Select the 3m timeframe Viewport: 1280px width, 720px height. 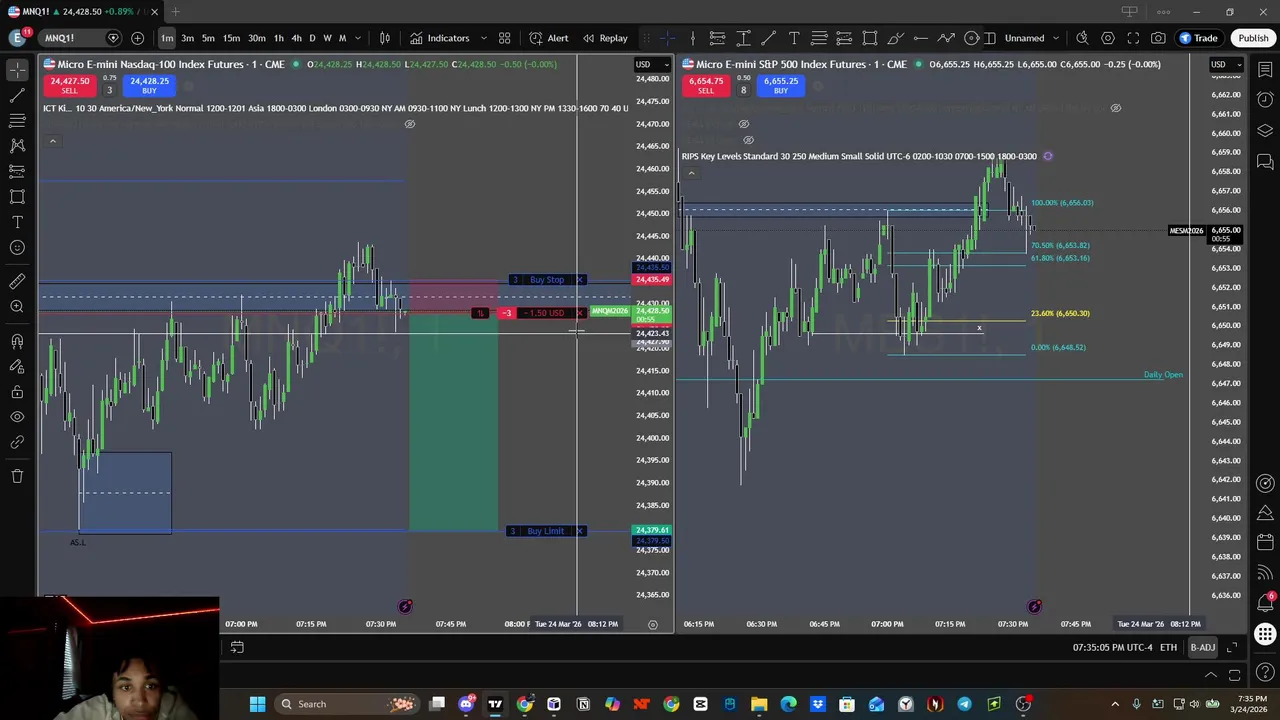click(x=188, y=38)
